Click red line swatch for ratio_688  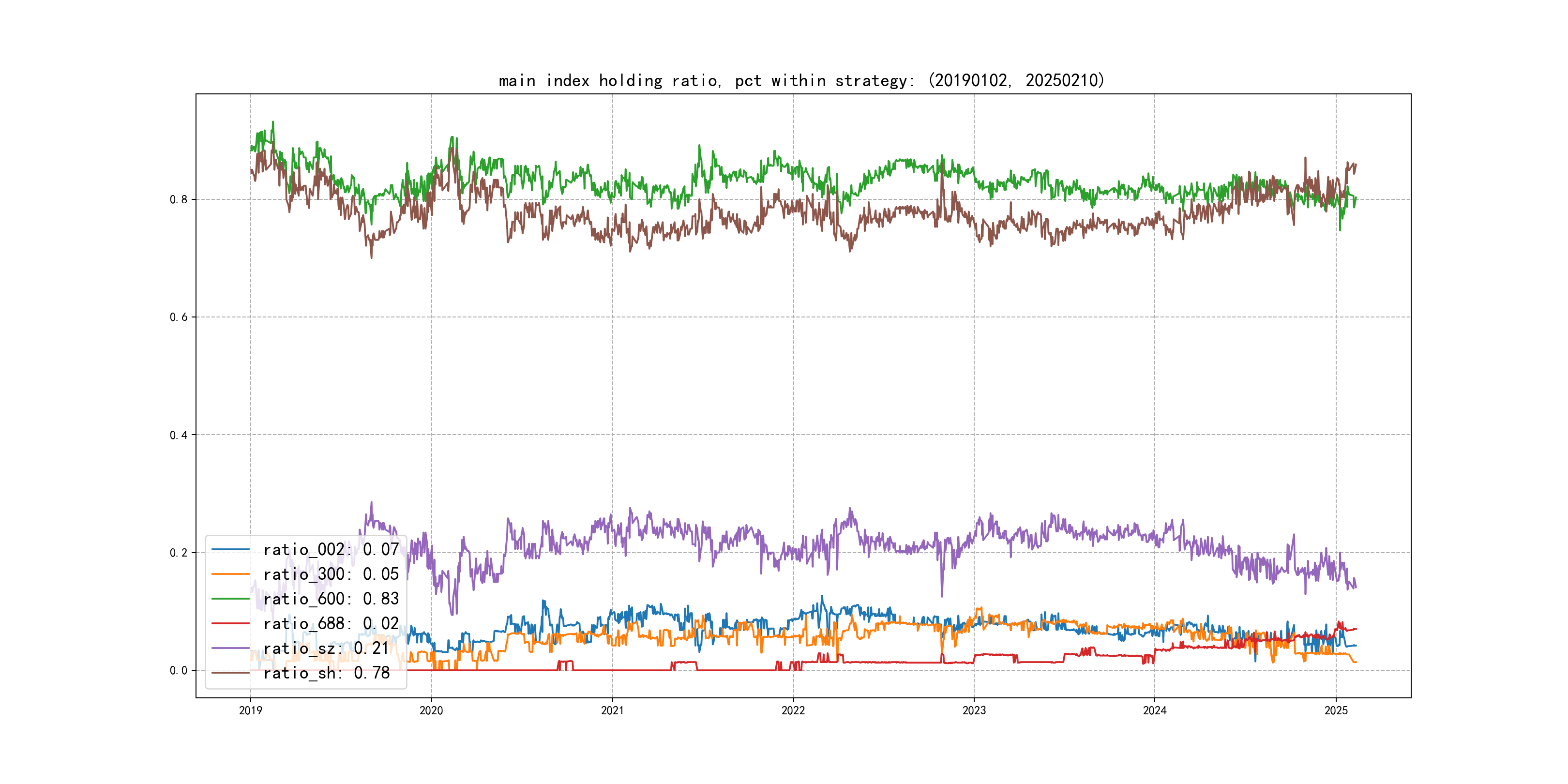pos(230,623)
